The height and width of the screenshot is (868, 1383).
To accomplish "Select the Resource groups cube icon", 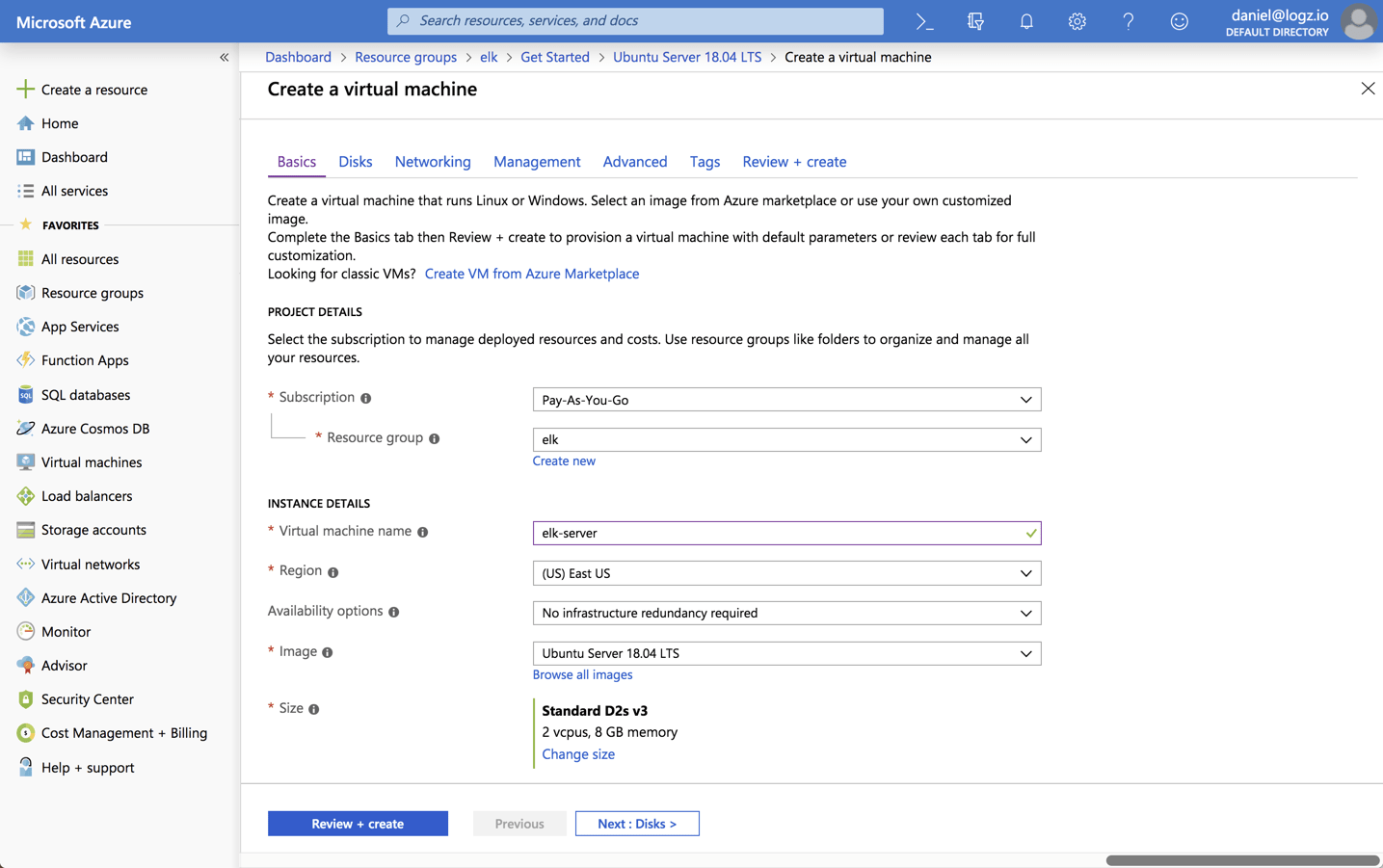I will (25, 293).
